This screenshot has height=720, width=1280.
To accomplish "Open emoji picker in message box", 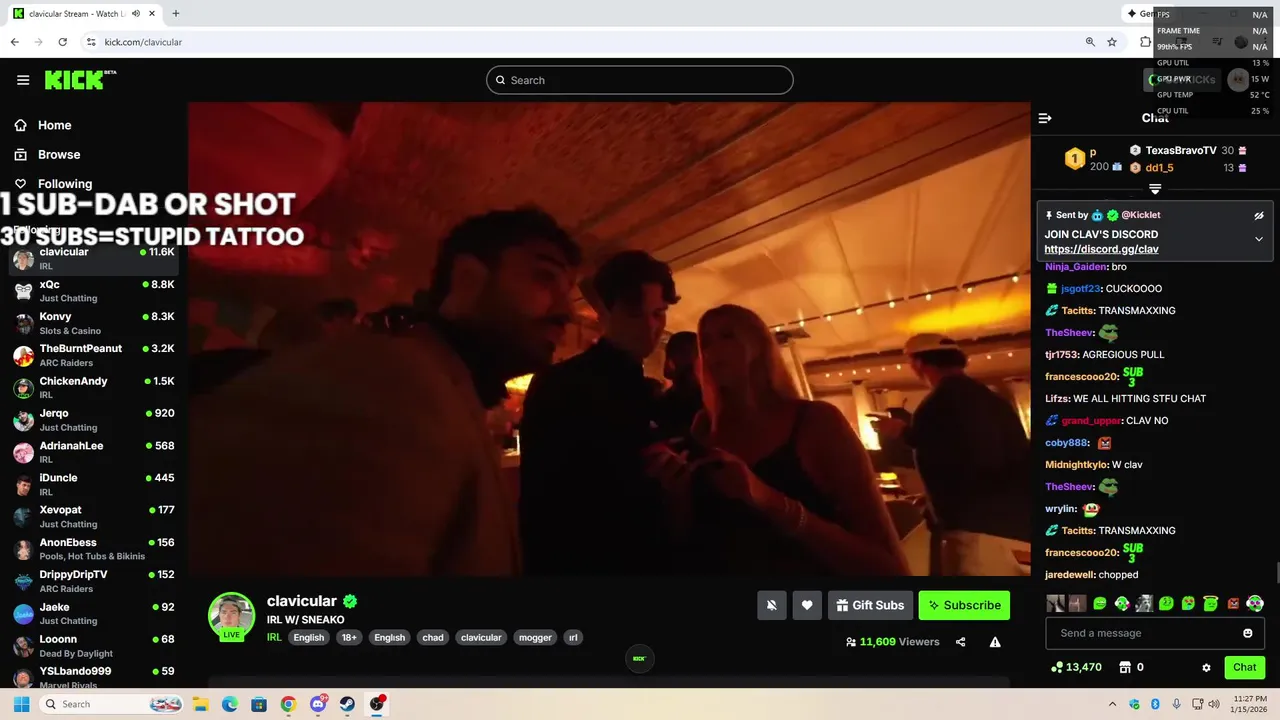I will pos(1247,633).
